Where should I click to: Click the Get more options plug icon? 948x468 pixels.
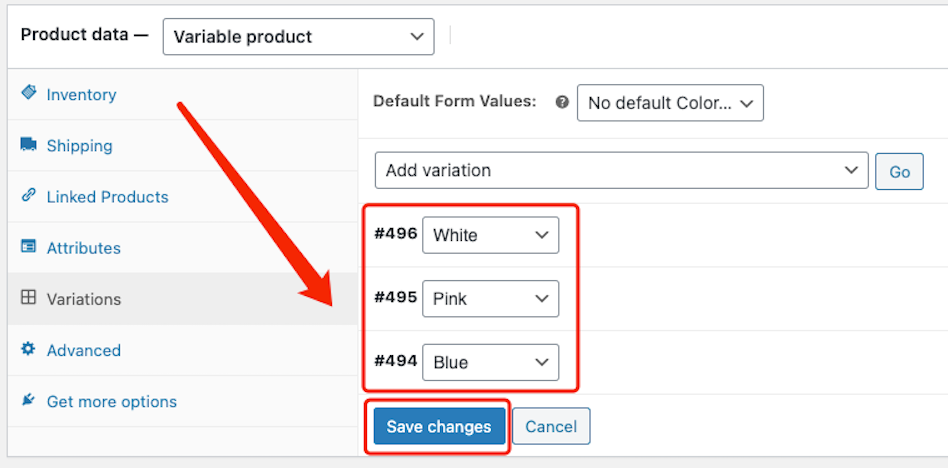[28, 400]
